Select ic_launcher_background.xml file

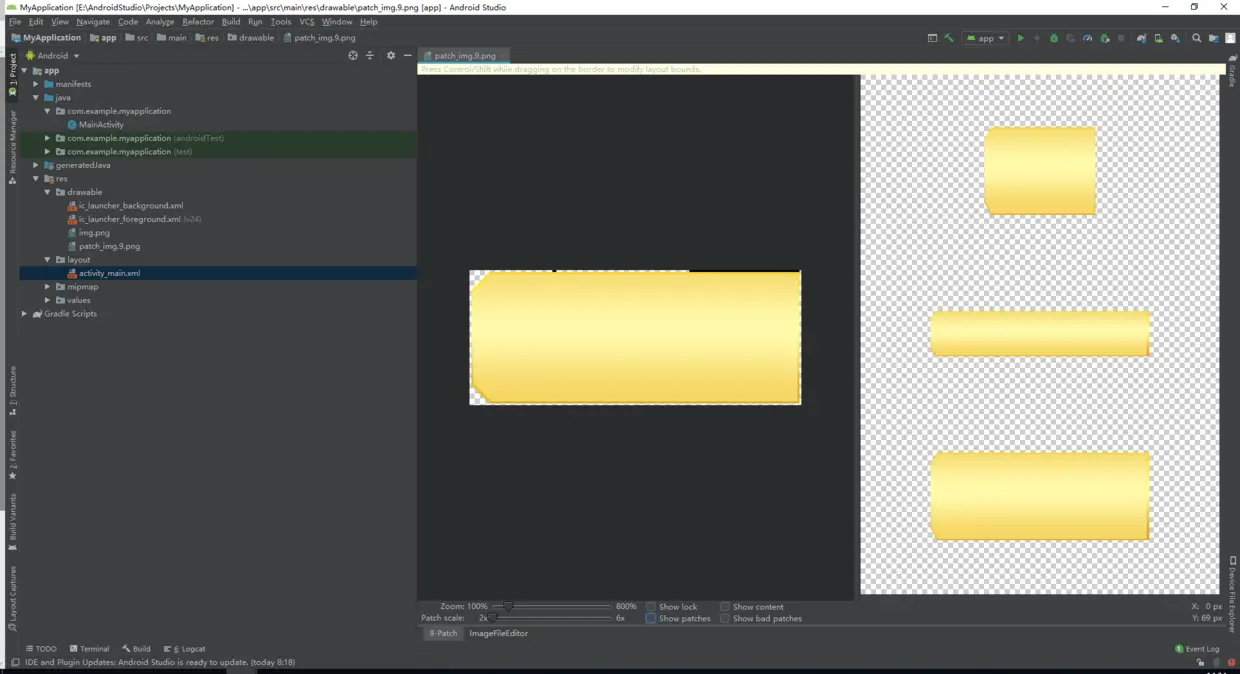[x=125, y=206]
